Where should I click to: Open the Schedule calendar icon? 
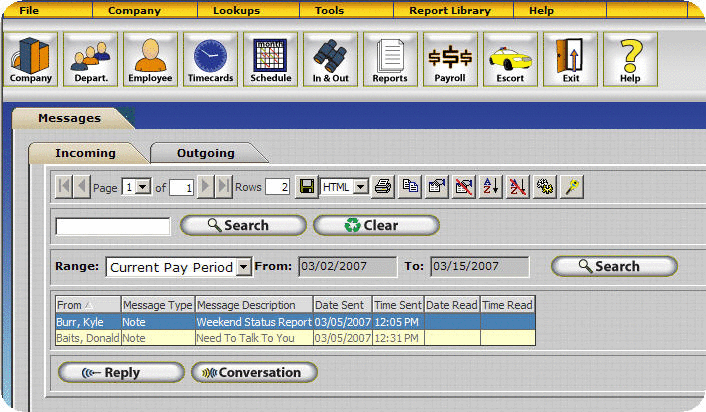[270, 58]
